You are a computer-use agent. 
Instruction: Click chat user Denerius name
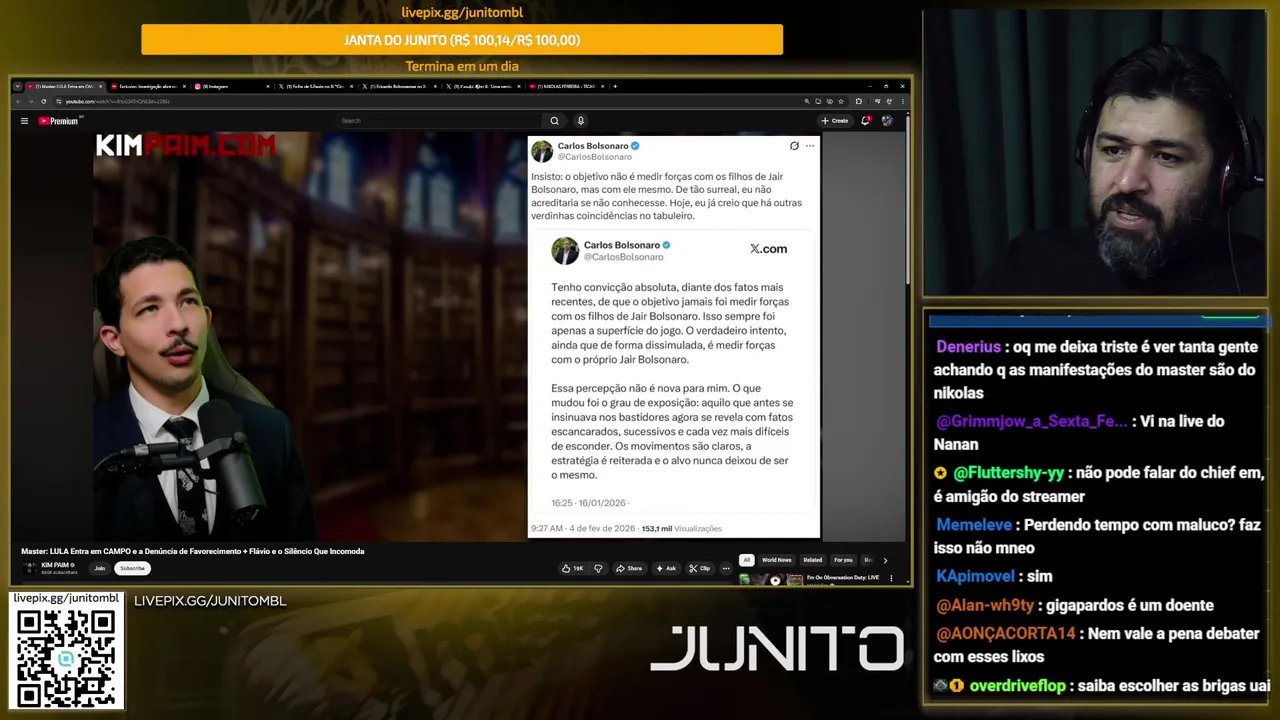point(968,347)
